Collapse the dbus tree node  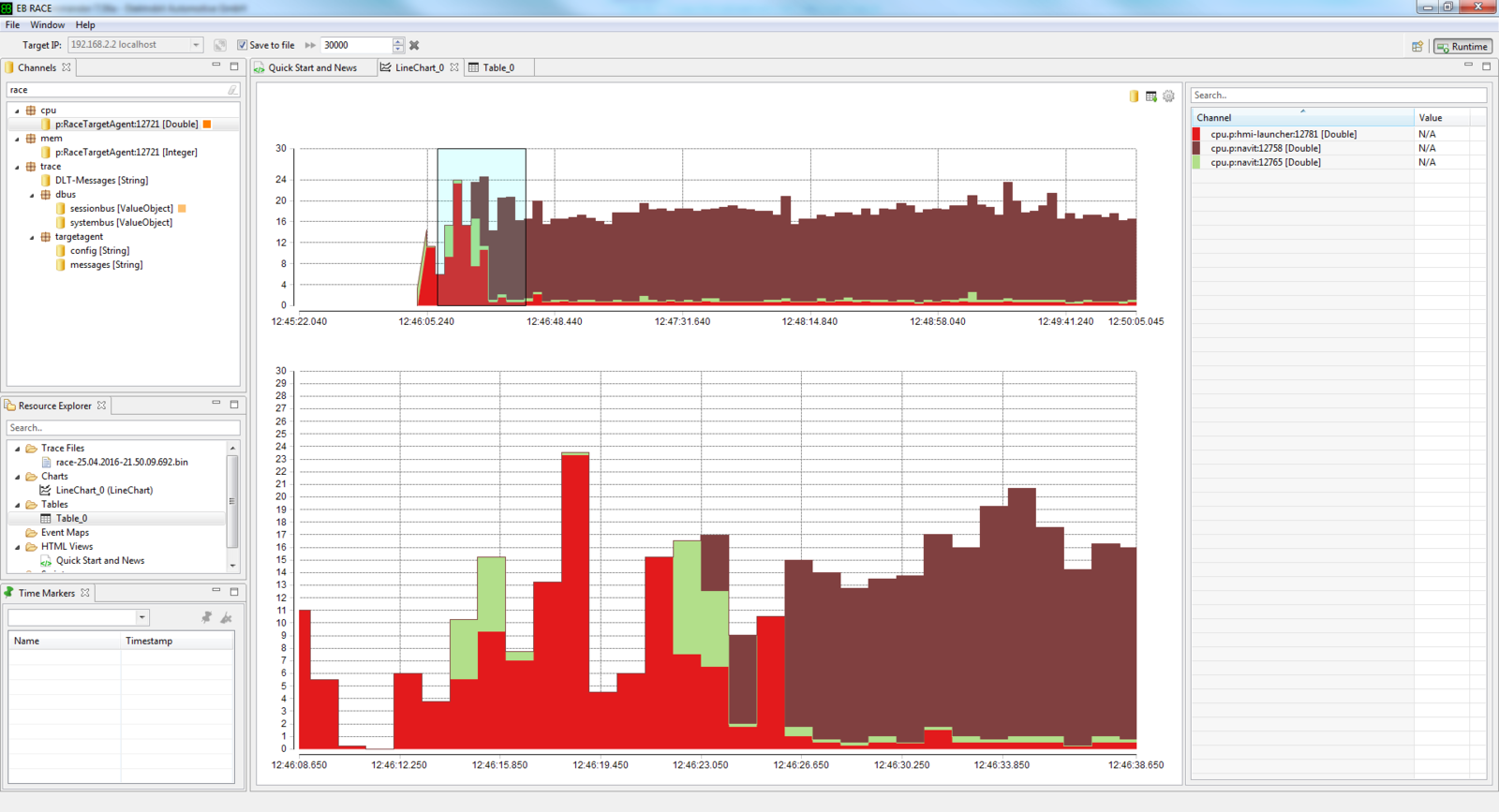[32, 195]
